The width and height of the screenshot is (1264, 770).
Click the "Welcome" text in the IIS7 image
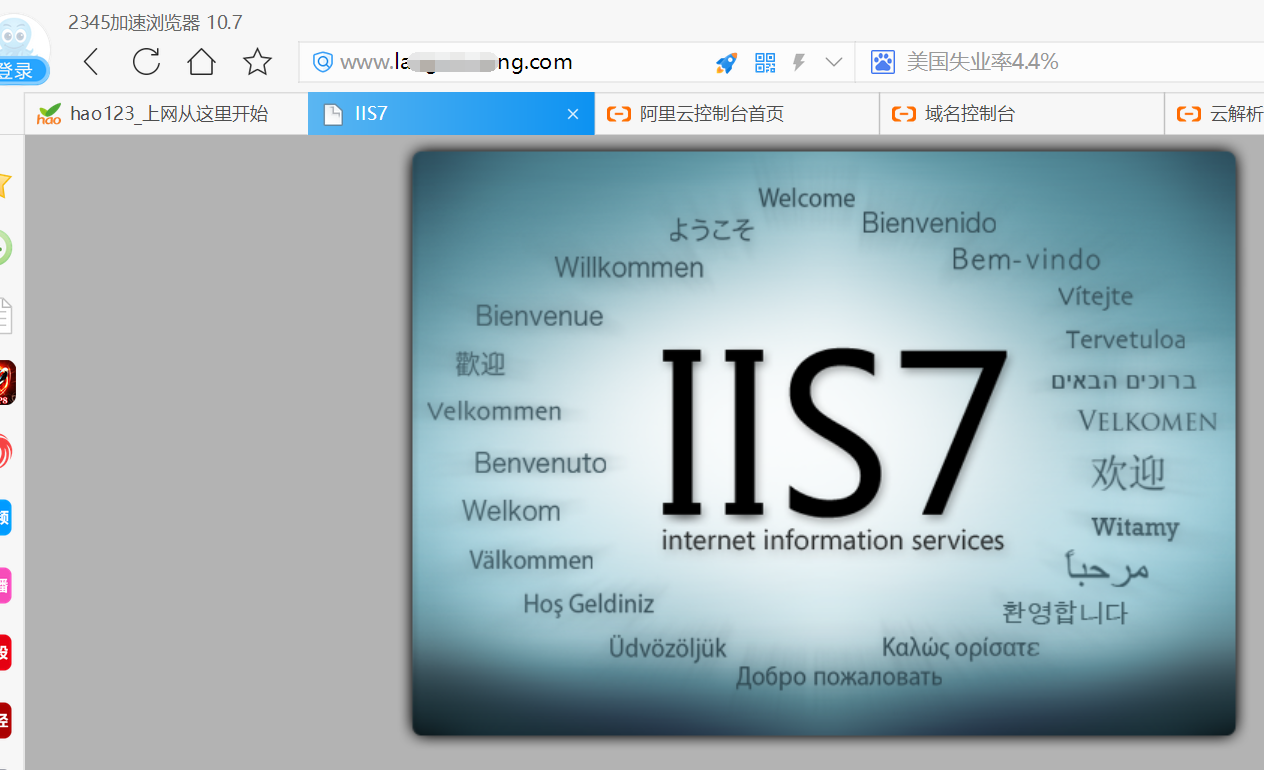(807, 198)
